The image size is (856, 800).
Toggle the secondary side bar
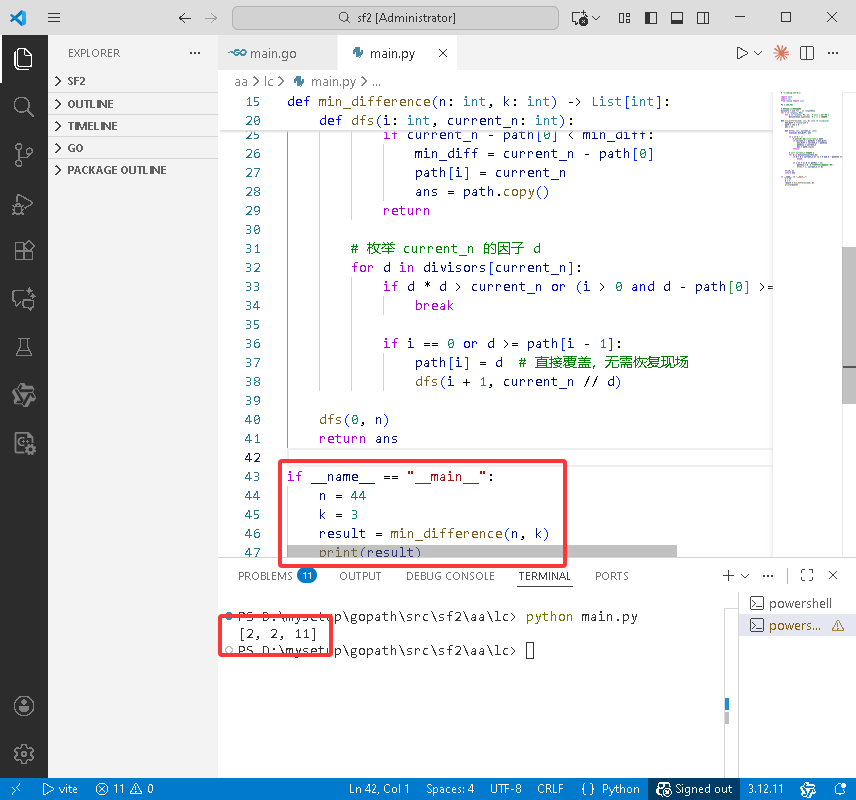pyautogui.click(x=703, y=18)
